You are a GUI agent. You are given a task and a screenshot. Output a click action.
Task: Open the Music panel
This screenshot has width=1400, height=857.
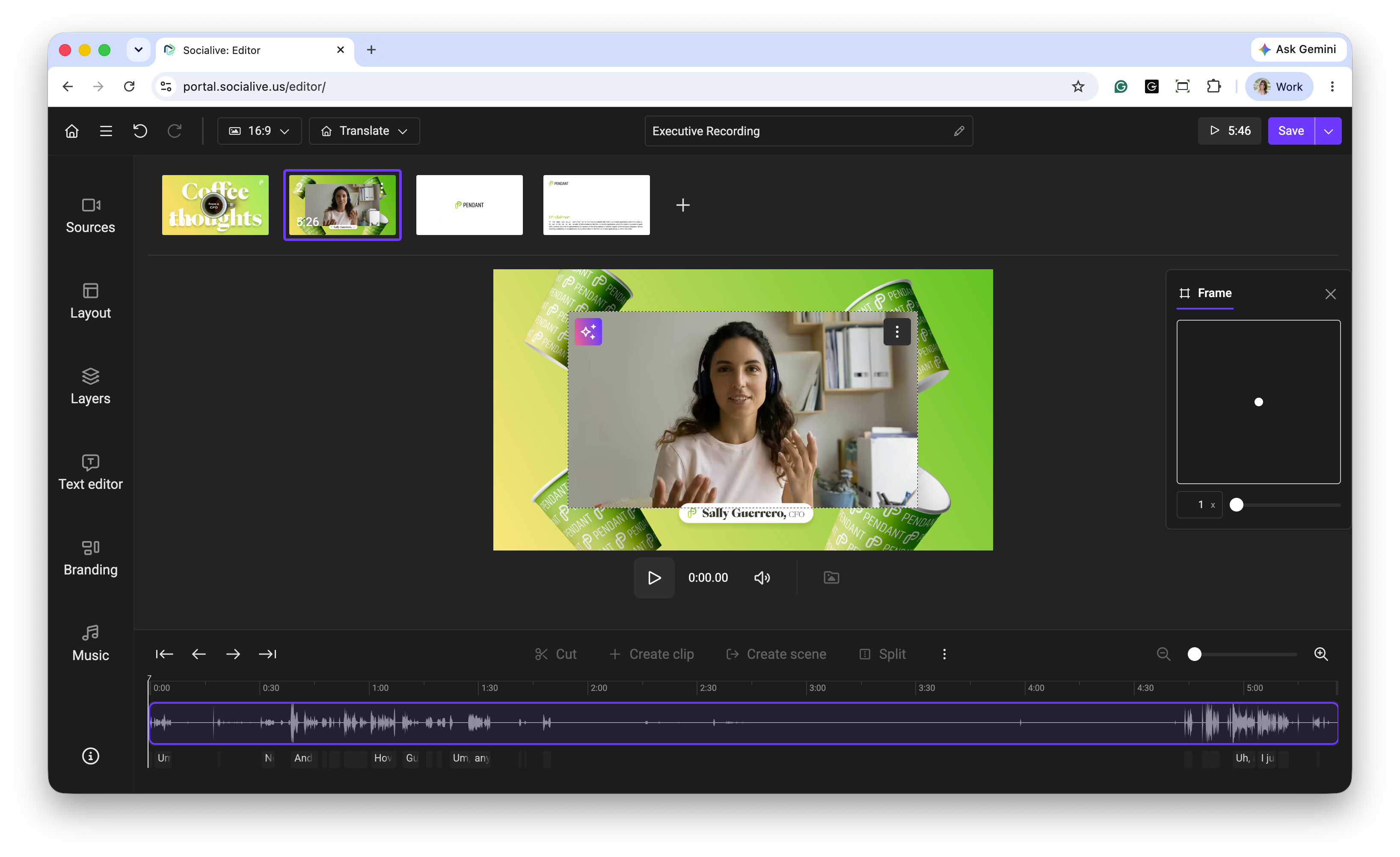coord(90,643)
